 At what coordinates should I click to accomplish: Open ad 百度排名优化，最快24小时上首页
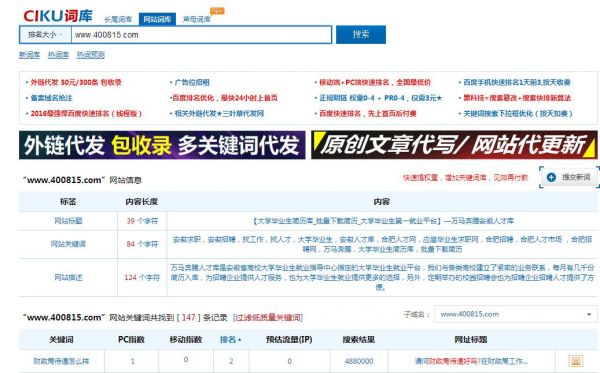(225, 98)
